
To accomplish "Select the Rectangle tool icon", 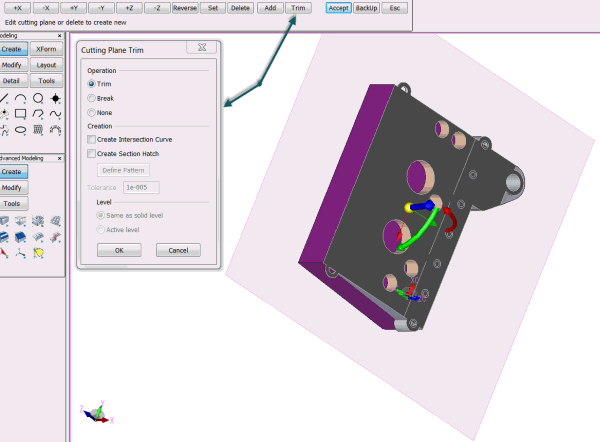I will point(21,113).
